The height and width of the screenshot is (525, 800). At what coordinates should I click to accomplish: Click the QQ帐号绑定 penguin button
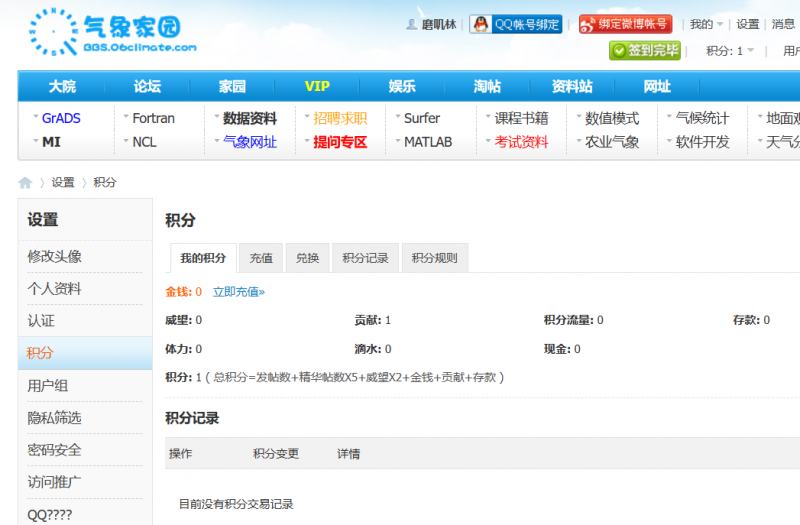(x=516, y=24)
